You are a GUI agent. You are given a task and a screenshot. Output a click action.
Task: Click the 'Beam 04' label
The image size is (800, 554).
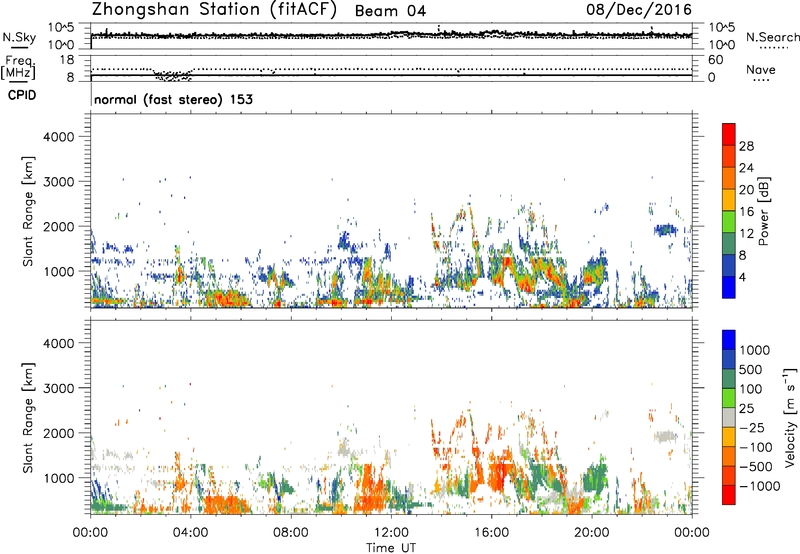(x=390, y=11)
